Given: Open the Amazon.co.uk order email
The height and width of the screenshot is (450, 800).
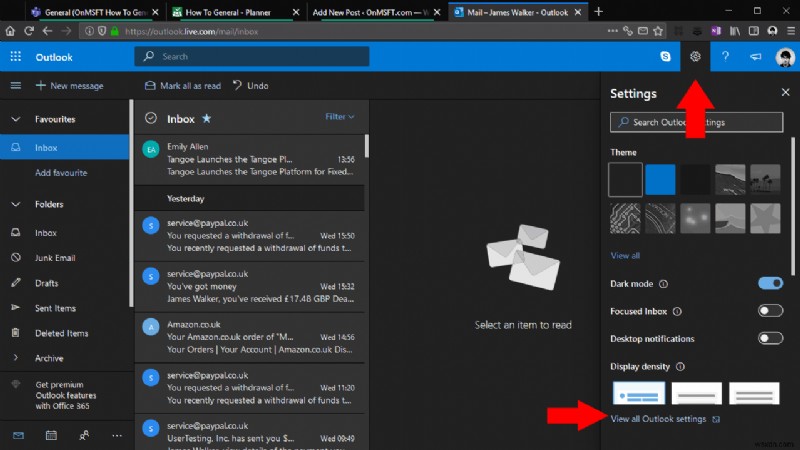Looking at the screenshot, I should 250,337.
